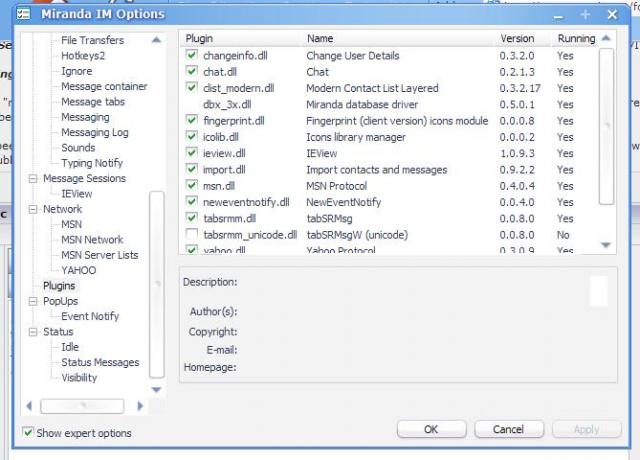Select Hotkeys2 in the tree

click(83, 56)
